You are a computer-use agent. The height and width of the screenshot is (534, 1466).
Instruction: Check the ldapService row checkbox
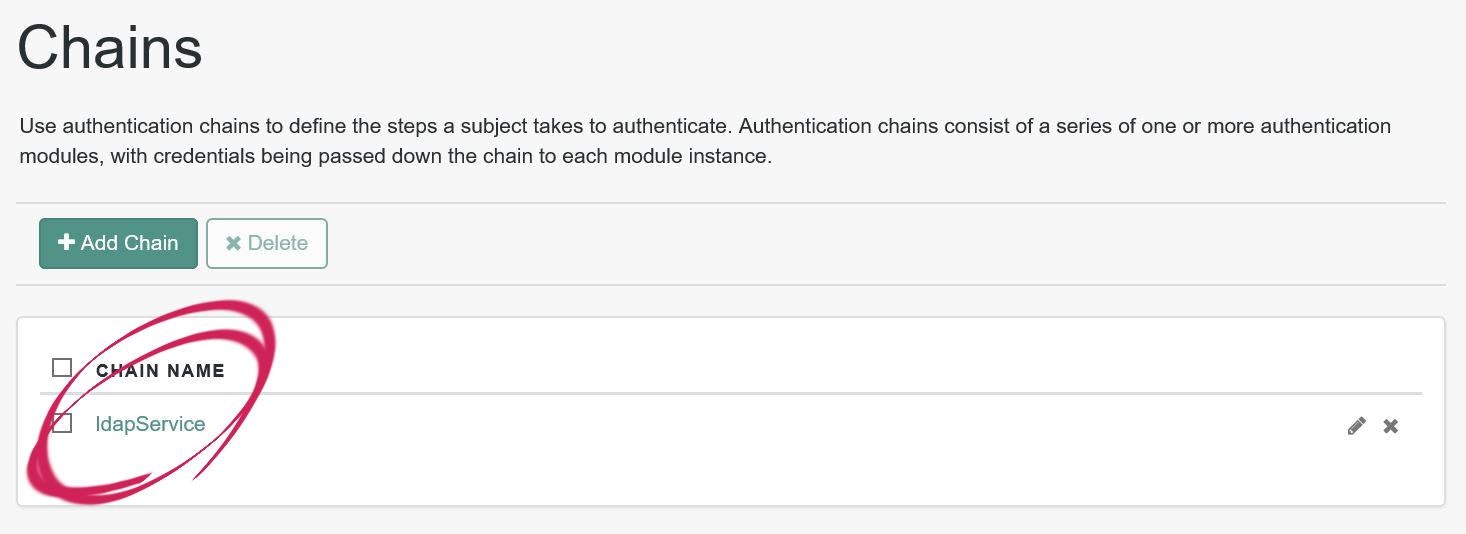click(62, 423)
